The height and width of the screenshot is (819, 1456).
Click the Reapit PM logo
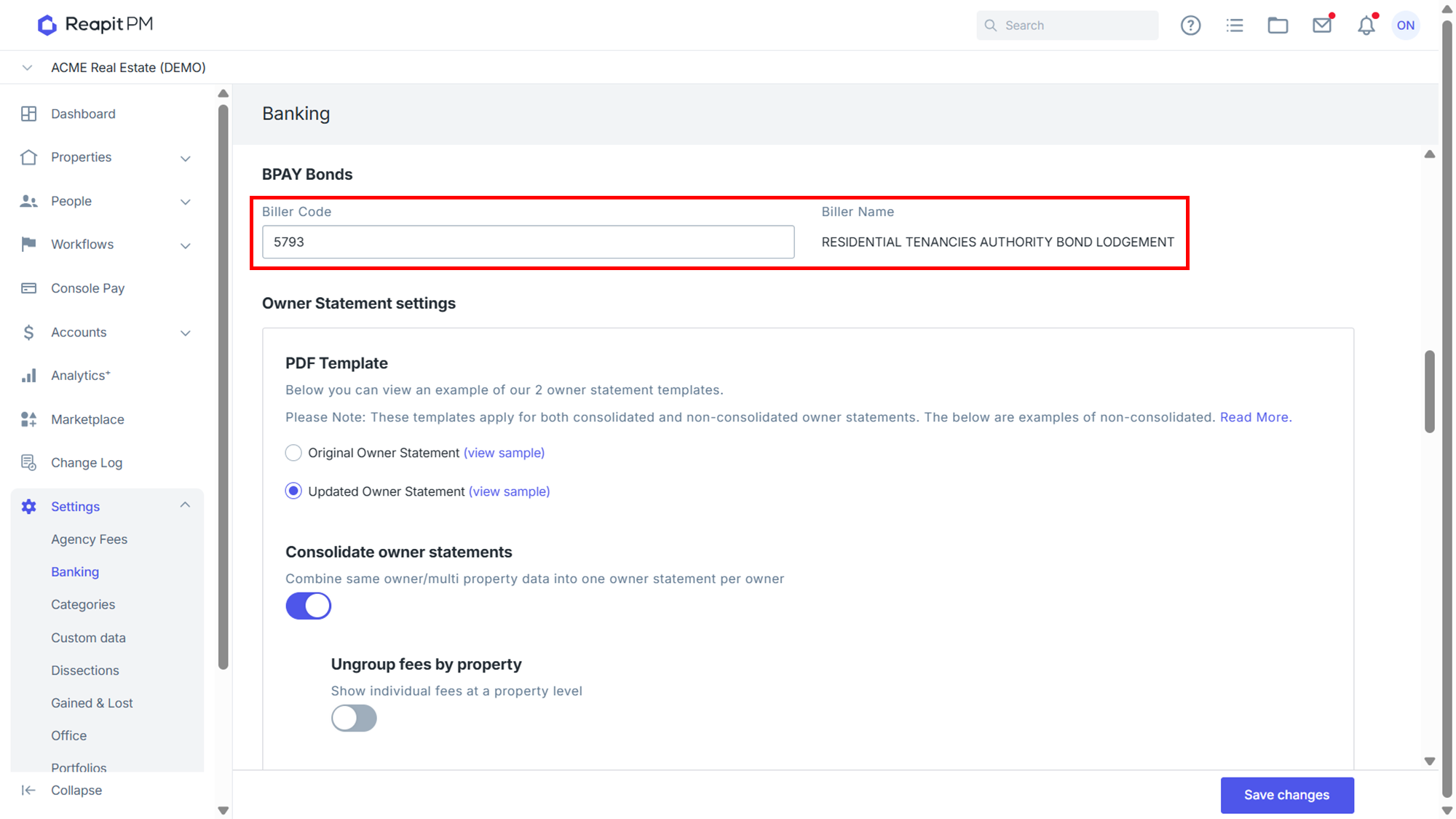[x=95, y=25]
